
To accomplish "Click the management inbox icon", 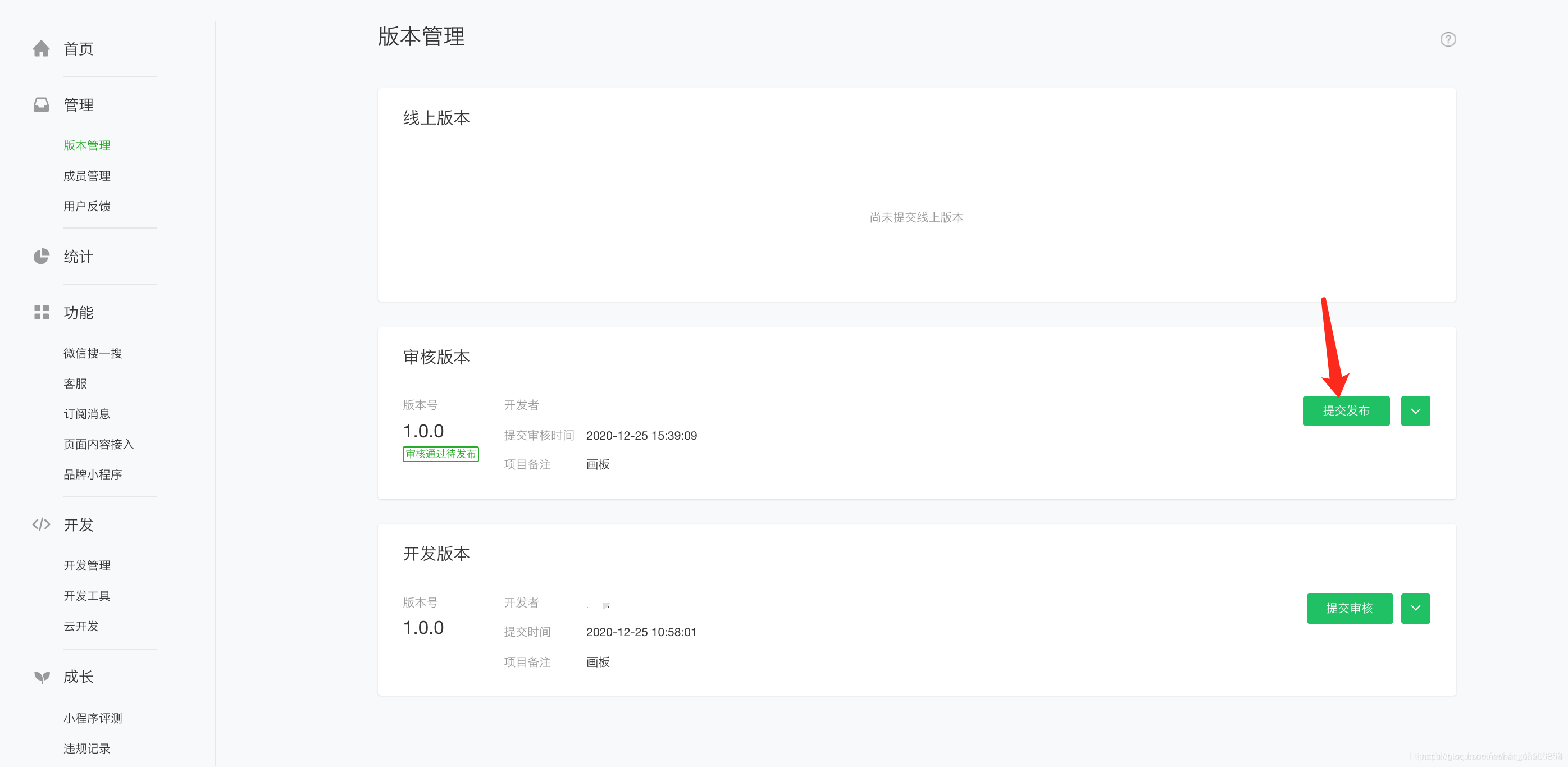I will (x=41, y=104).
